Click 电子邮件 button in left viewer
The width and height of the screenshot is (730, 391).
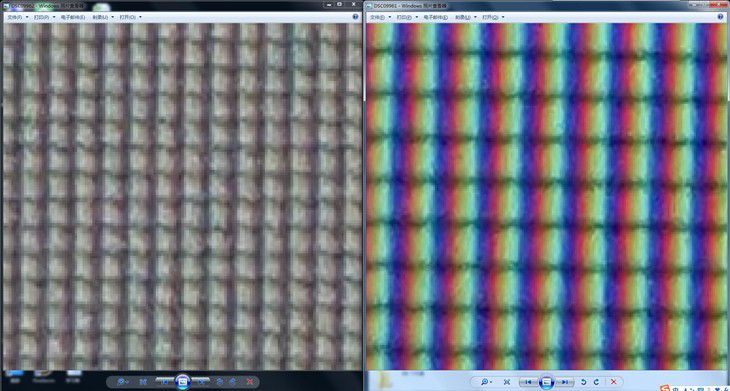tap(72, 17)
